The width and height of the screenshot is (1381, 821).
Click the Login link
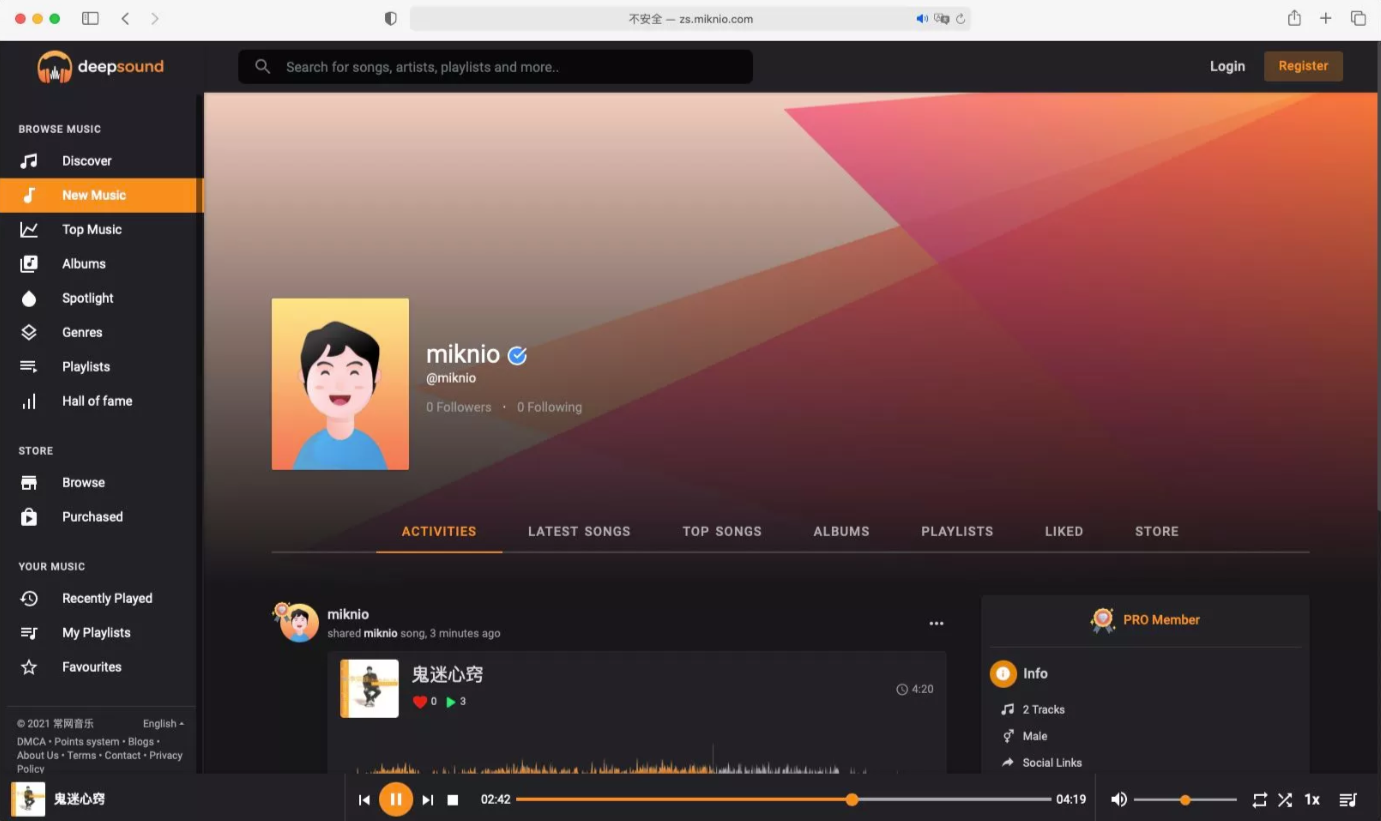(1227, 67)
